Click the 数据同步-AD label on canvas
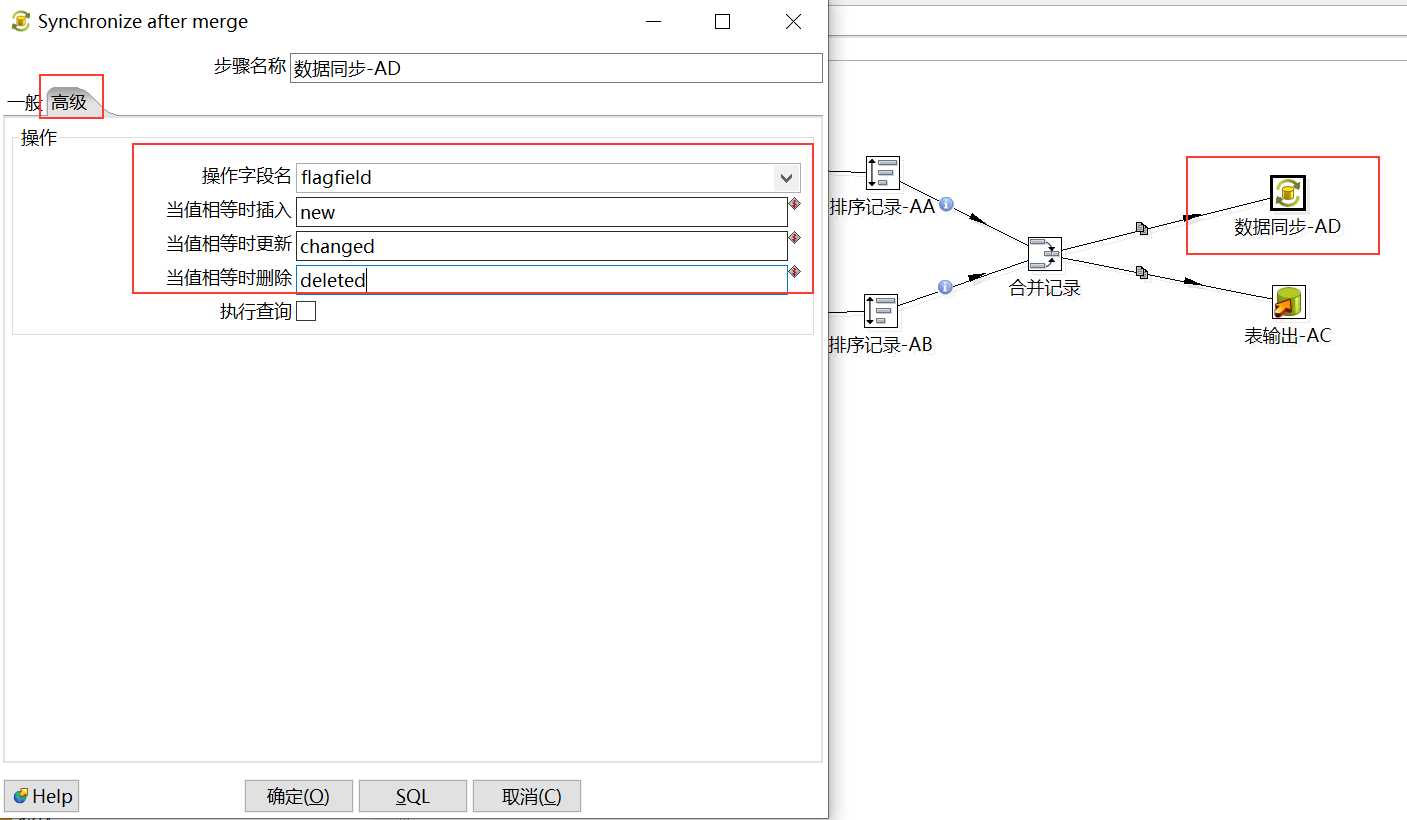 (x=1287, y=227)
